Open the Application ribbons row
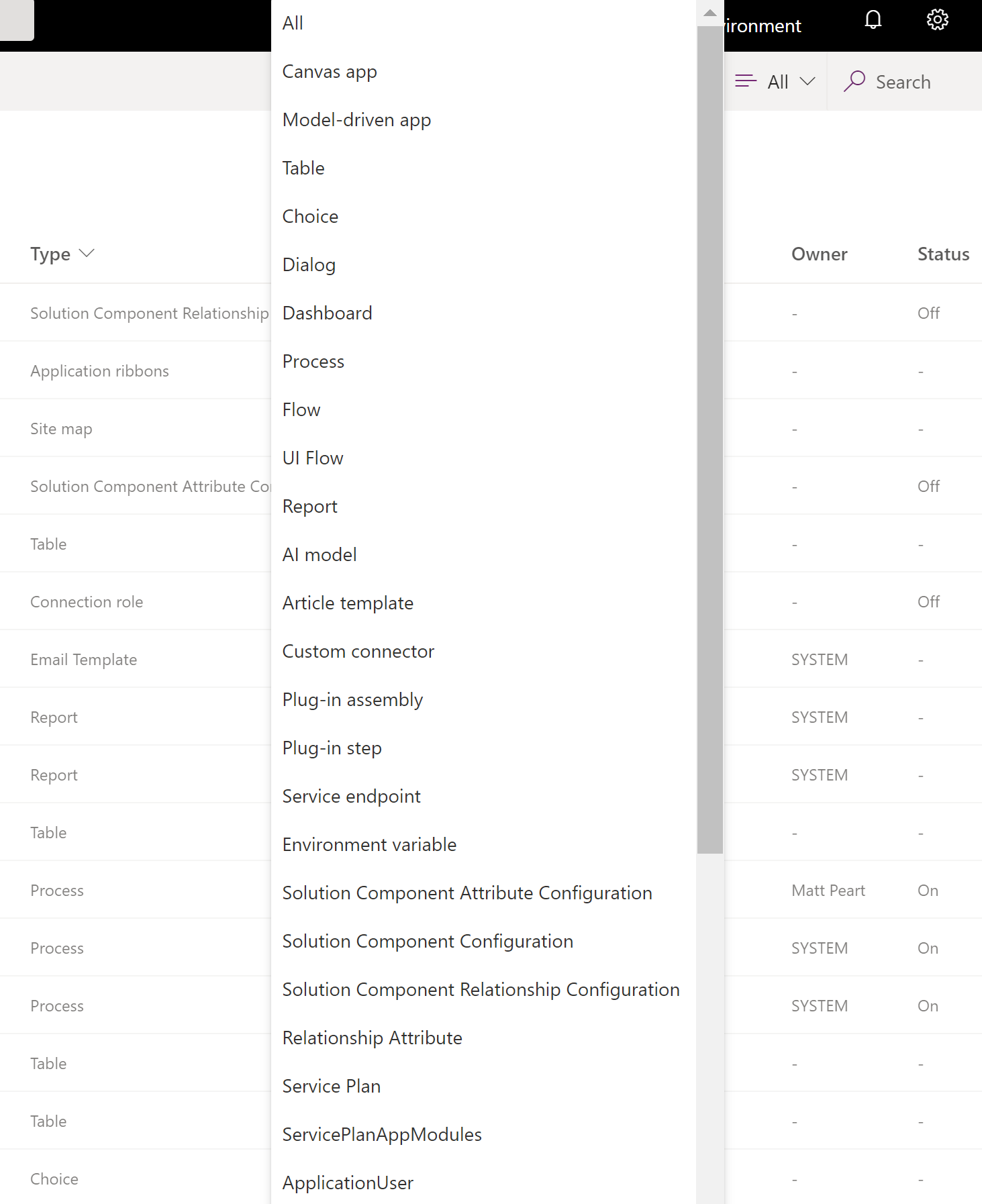Image resolution: width=982 pixels, height=1204 pixels. 99,370
